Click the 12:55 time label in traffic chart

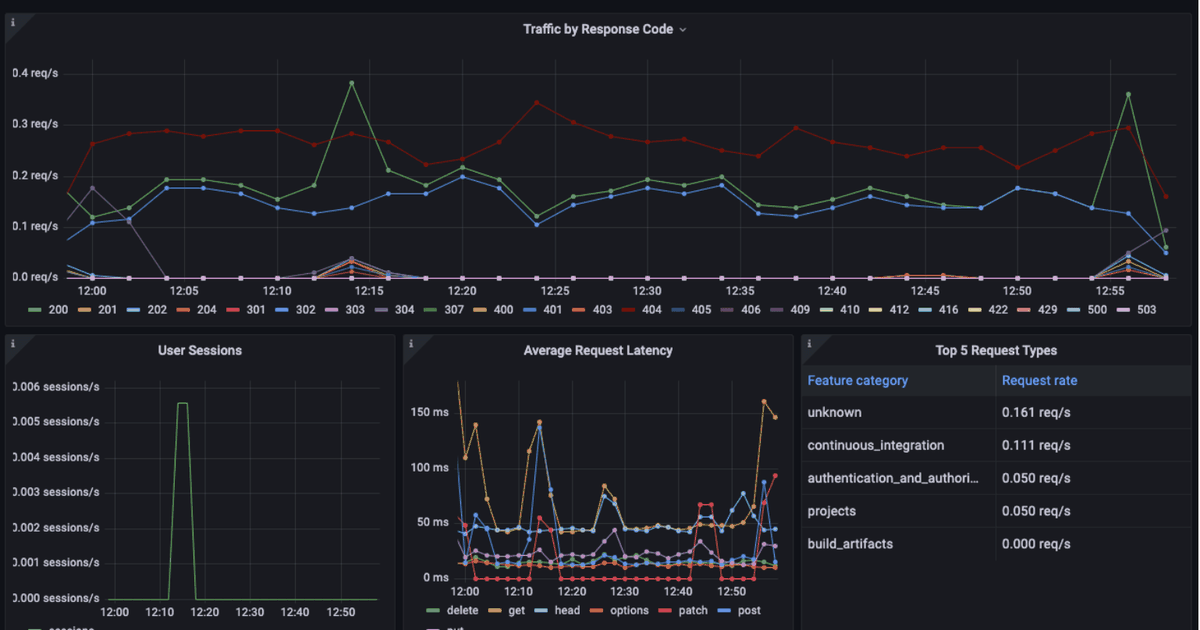coord(1110,291)
